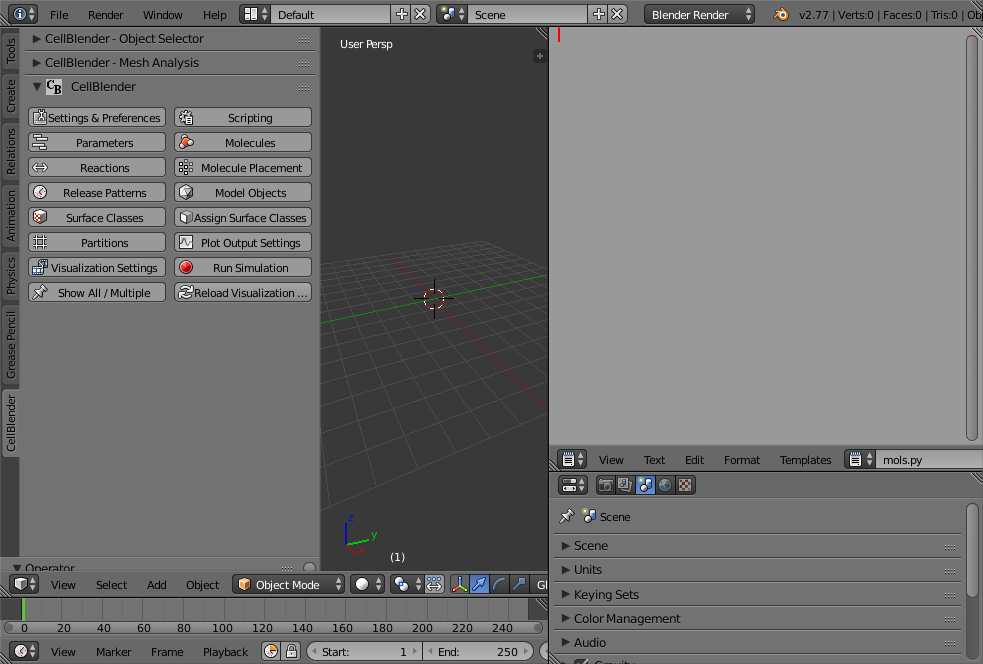Open the Format menu in text editor

[x=742, y=460]
